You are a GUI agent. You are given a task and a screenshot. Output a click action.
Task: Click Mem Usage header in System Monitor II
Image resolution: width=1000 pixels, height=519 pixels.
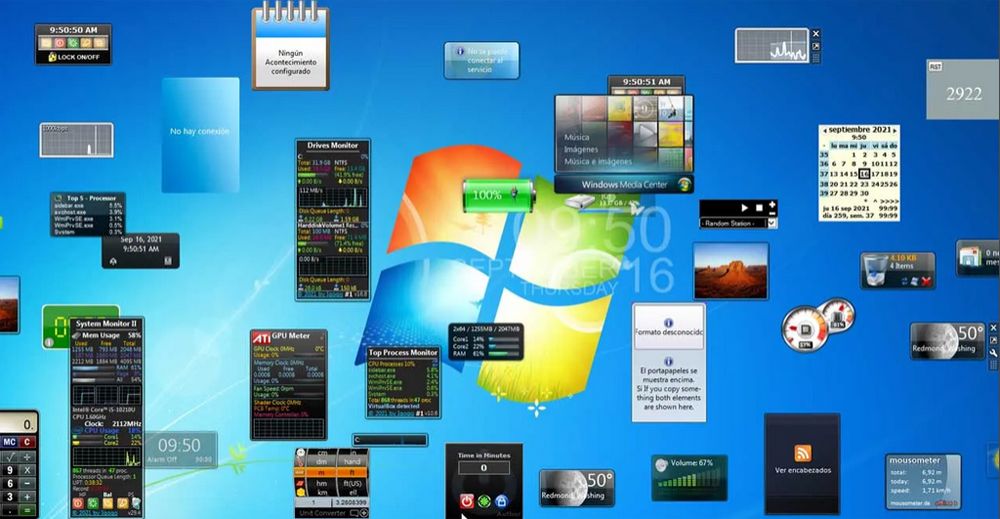[x=101, y=335]
